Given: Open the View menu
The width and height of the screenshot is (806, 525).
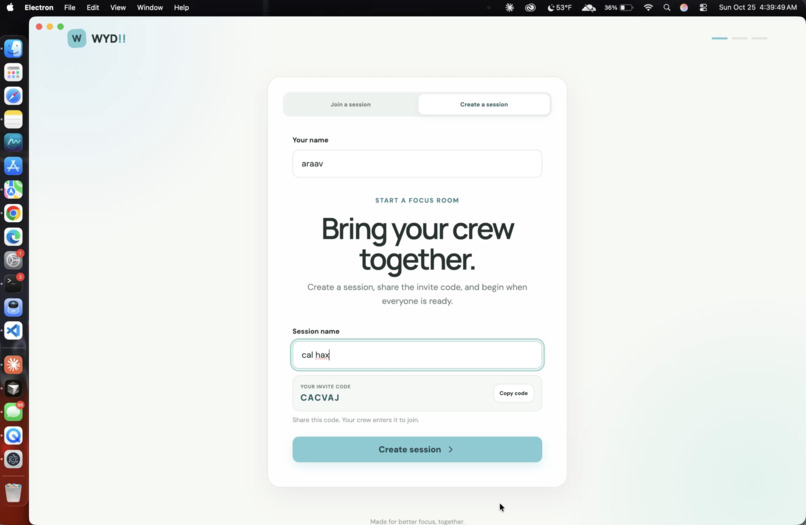Looking at the screenshot, I should click(118, 7).
